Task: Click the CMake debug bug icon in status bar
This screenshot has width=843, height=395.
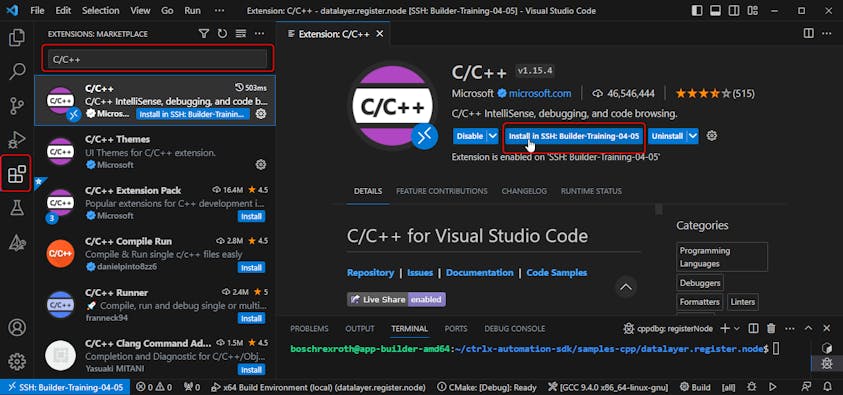Action: [752, 387]
